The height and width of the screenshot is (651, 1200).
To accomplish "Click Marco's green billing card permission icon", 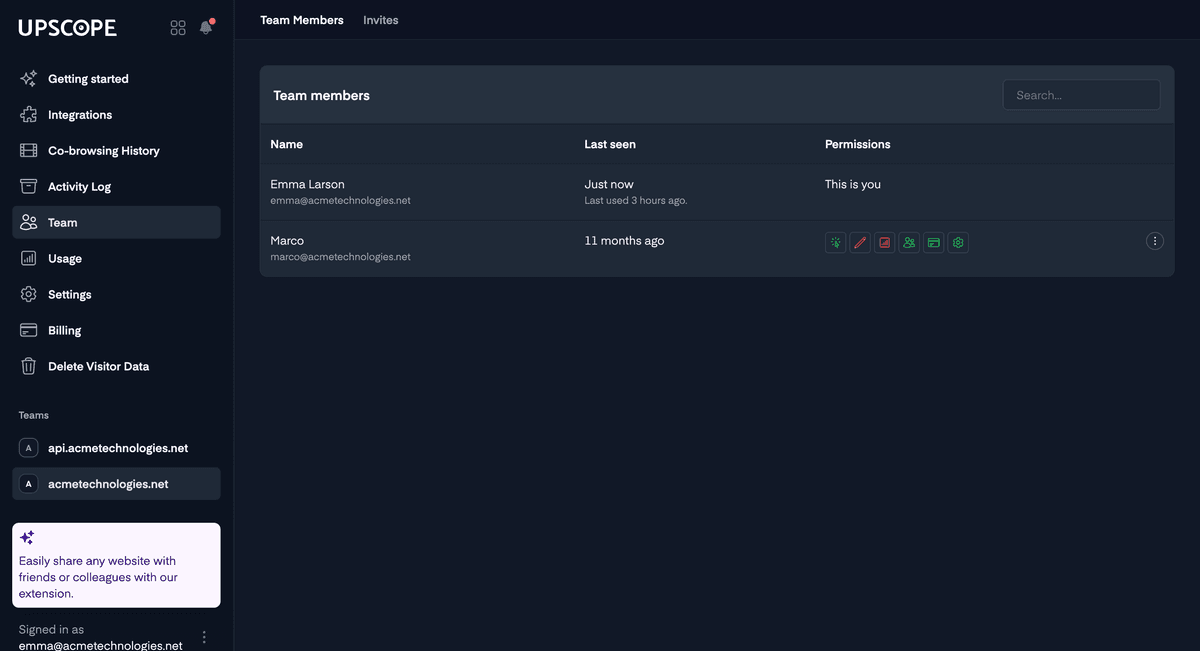I will (x=933, y=242).
